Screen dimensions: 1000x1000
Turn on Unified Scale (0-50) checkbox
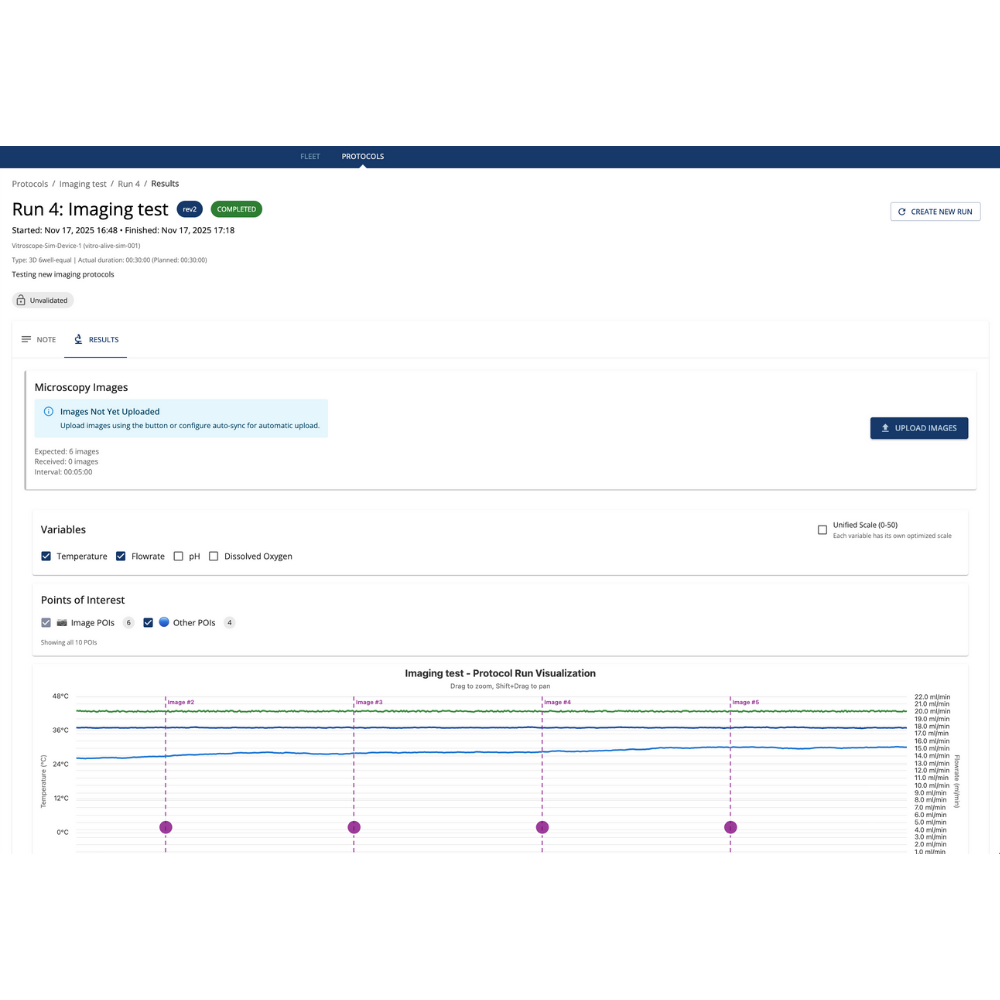[x=822, y=529]
